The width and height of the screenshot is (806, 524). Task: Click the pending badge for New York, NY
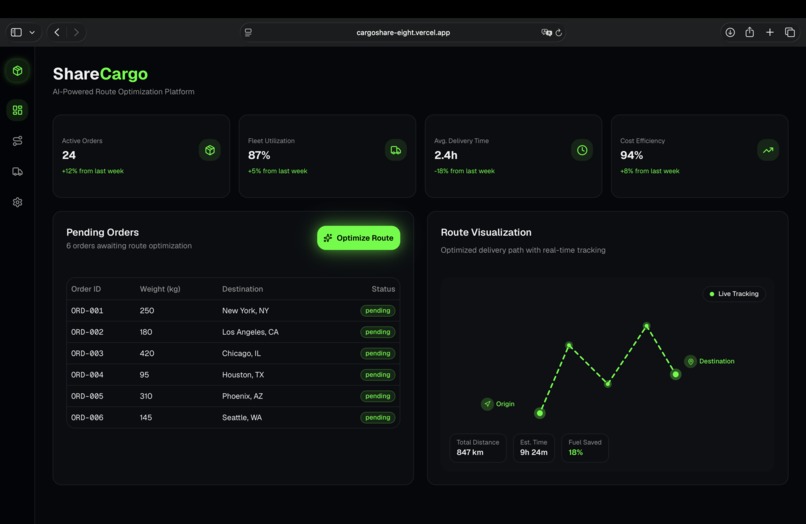378,311
